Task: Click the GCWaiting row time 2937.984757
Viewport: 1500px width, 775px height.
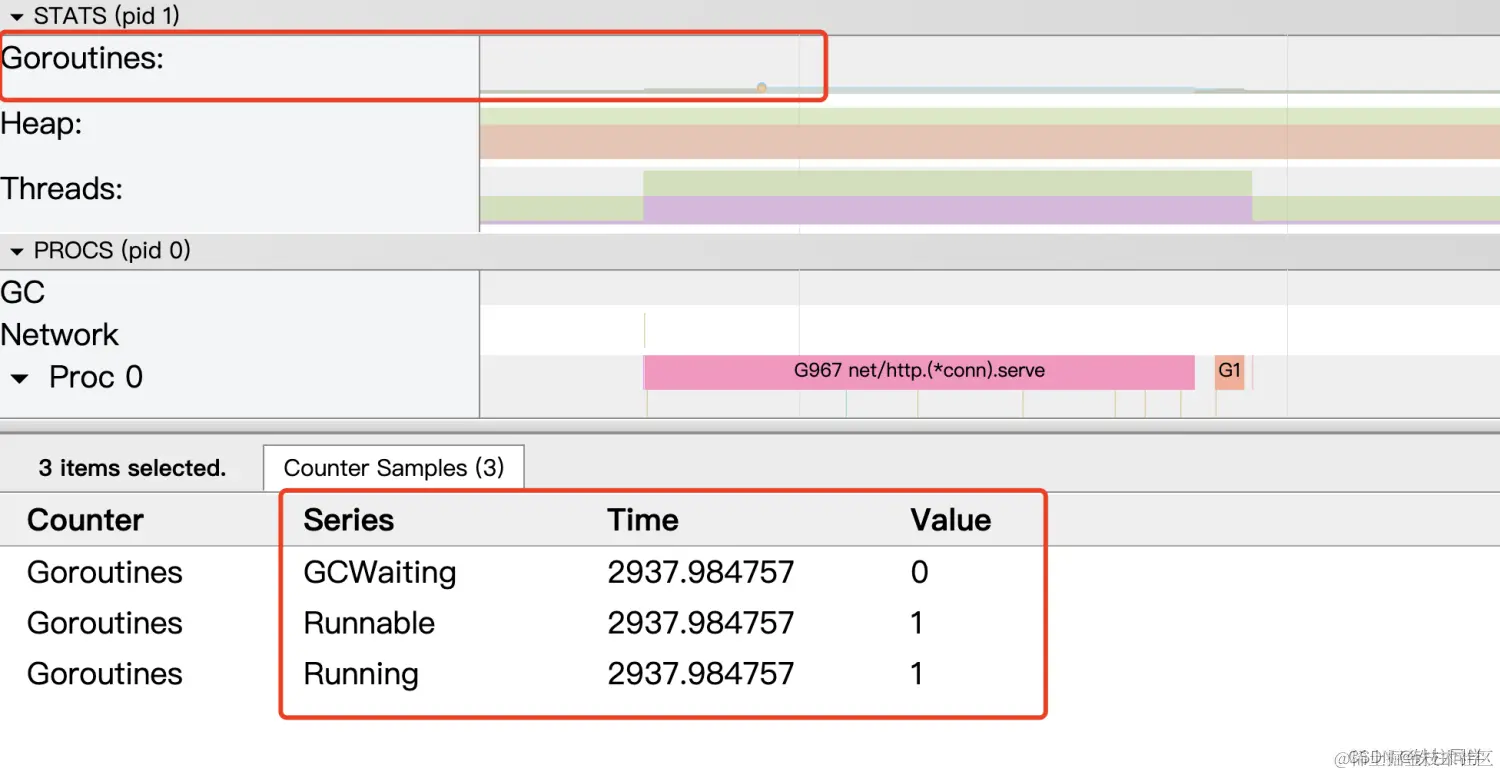Action: (x=701, y=572)
